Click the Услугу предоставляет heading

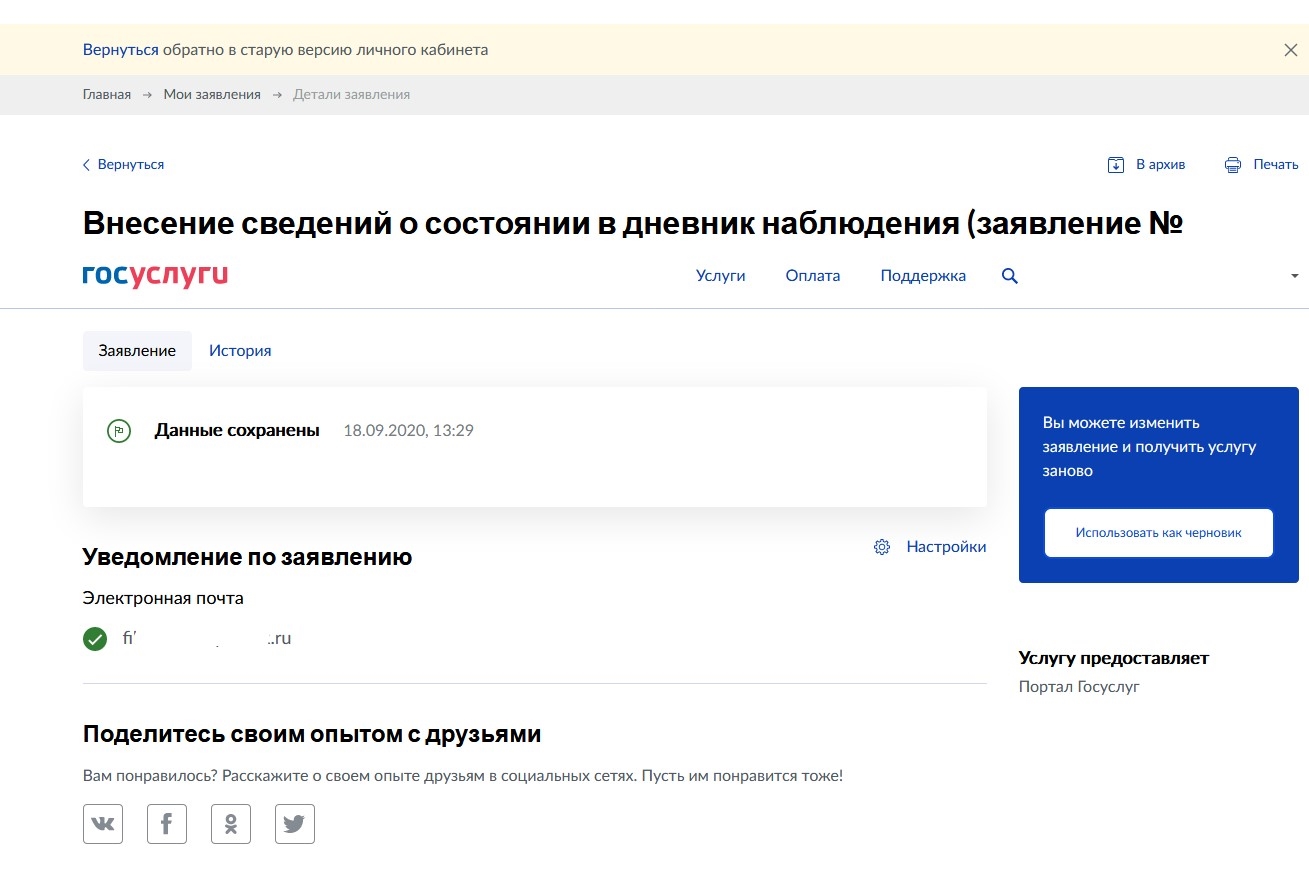point(1114,658)
